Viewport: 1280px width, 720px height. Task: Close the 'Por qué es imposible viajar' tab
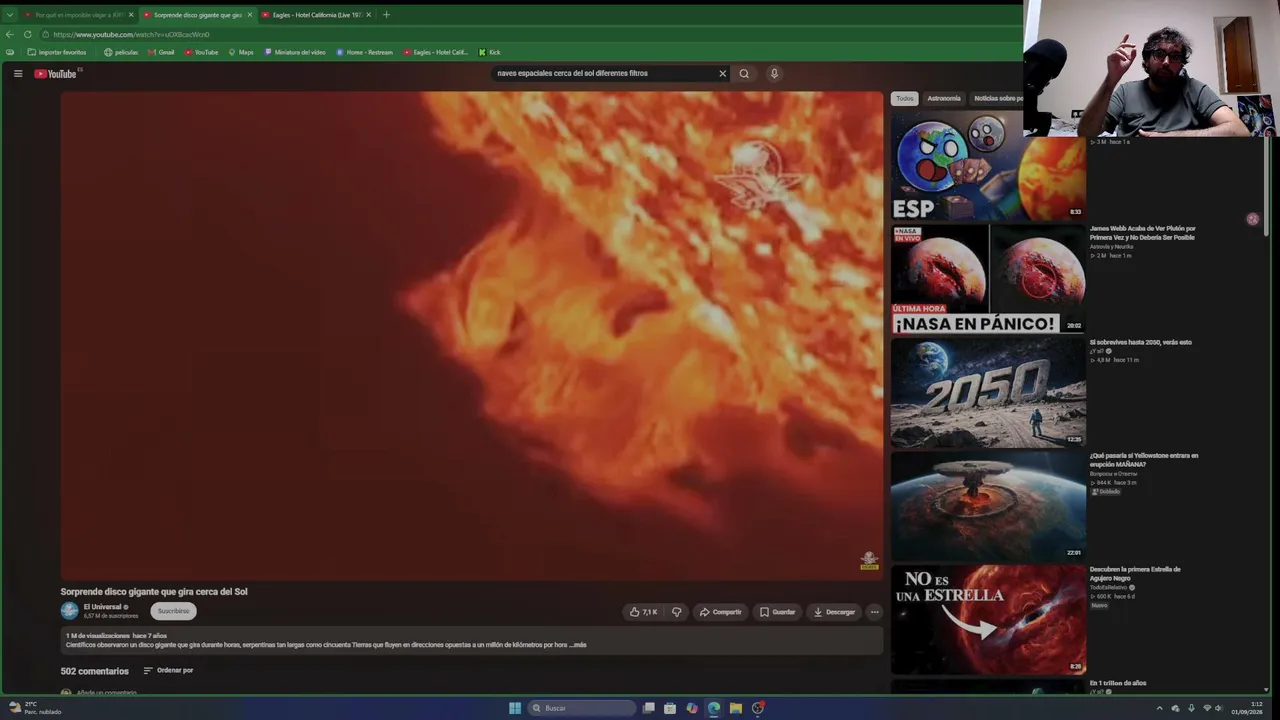pos(131,15)
